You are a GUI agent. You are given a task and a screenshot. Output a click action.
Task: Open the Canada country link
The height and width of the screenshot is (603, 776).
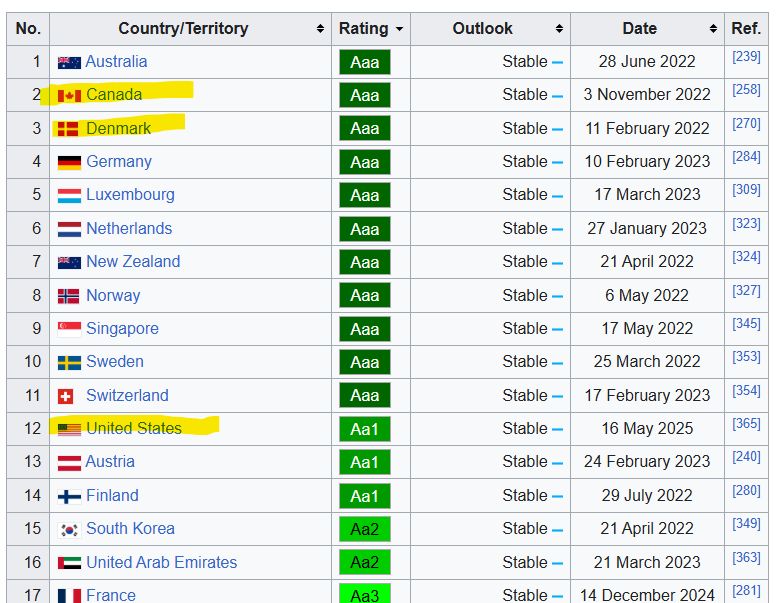(x=114, y=94)
